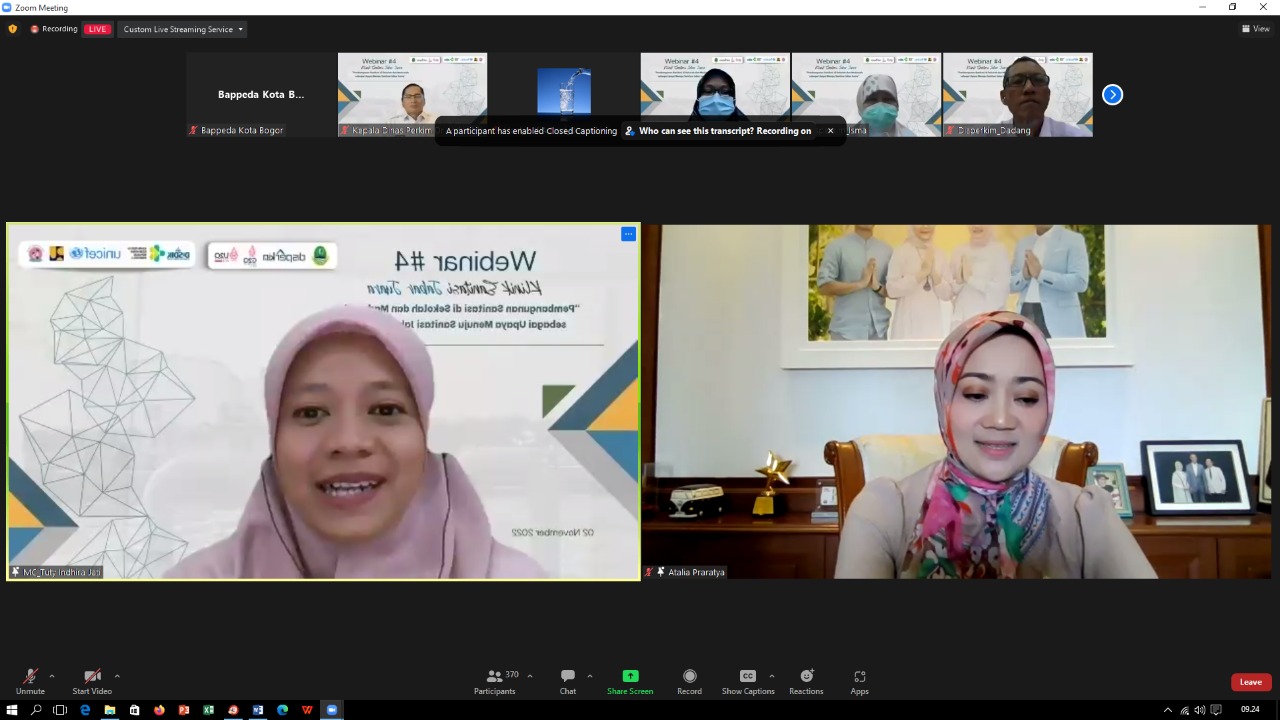This screenshot has width=1280, height=720.
Task: Open File Explorer from the taskbar
Action: pyautogui.click(x=110, y=710)
